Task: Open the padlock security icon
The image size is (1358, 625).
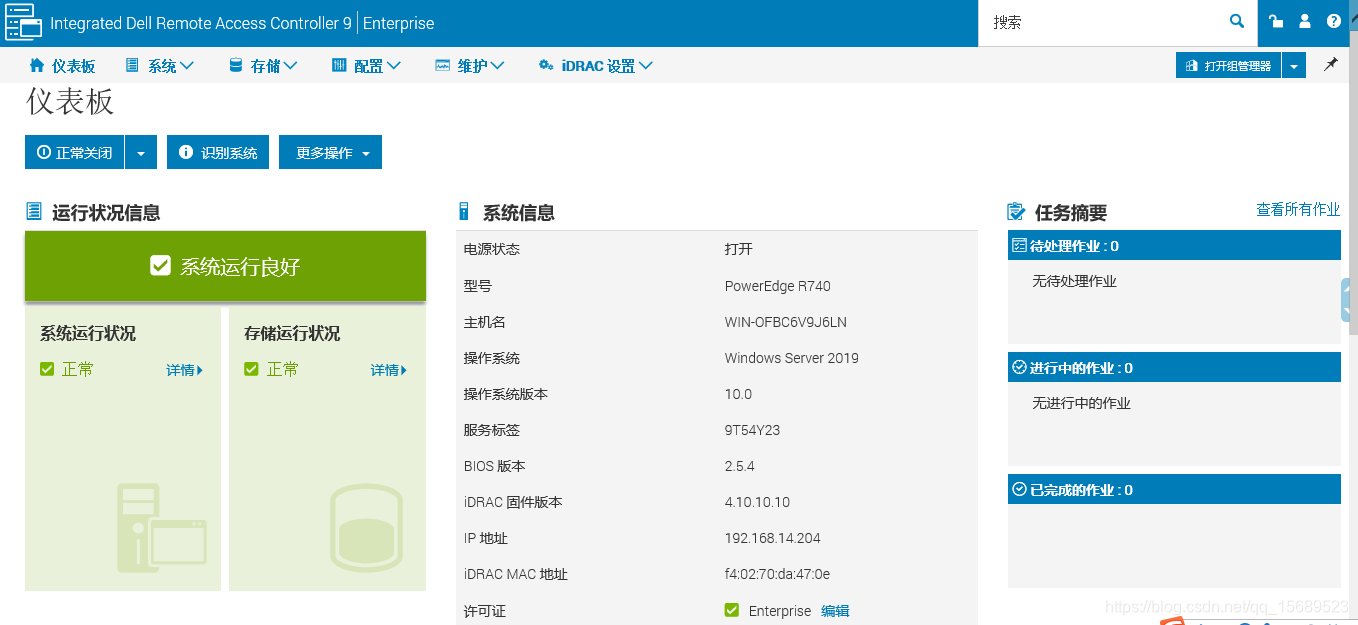Action: pos(1275,20)
